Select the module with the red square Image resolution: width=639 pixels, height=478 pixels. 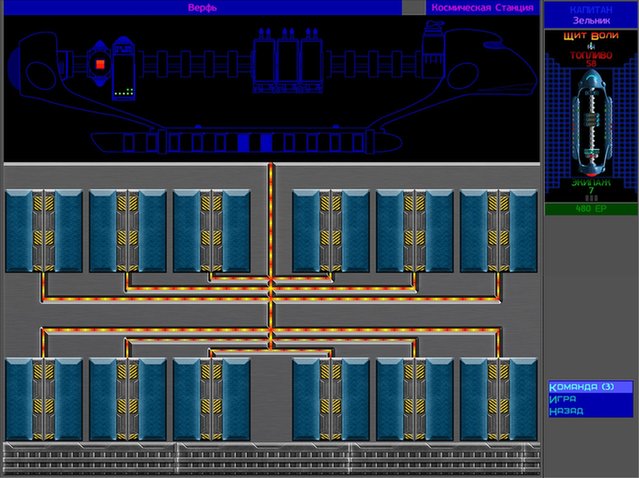point(100,64)
